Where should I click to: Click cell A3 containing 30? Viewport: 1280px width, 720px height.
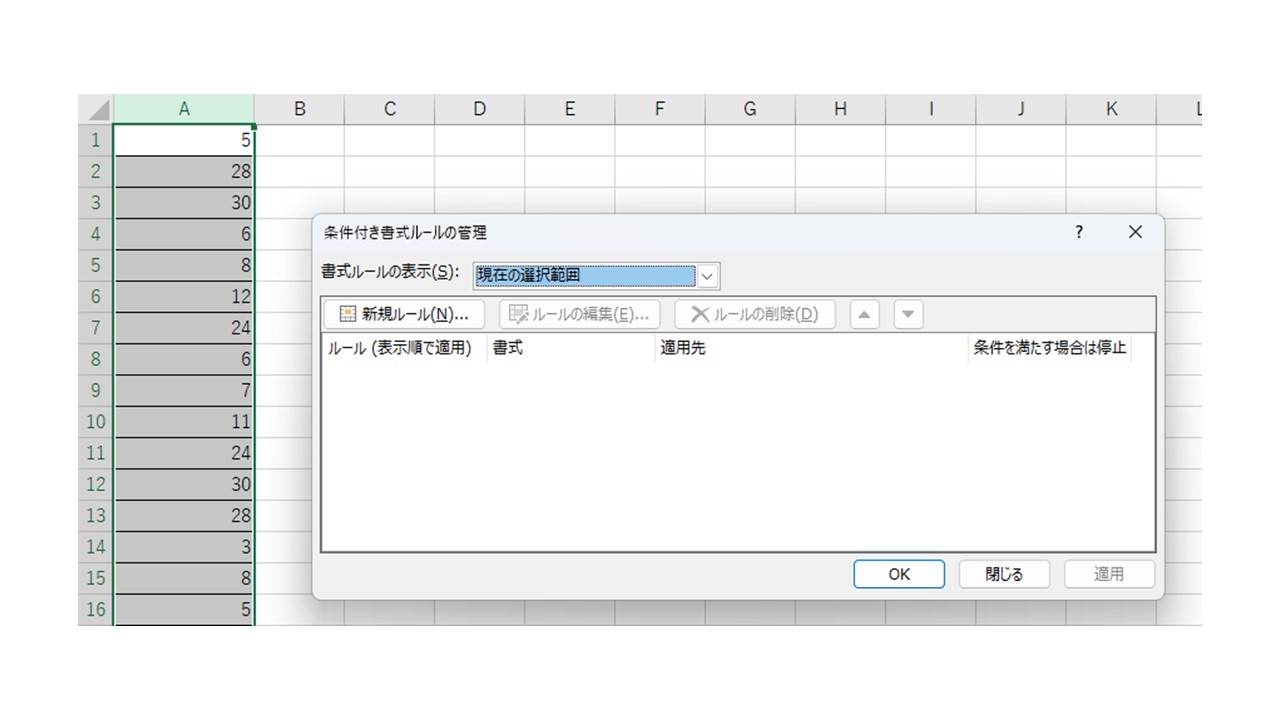[x=184, y=203]
